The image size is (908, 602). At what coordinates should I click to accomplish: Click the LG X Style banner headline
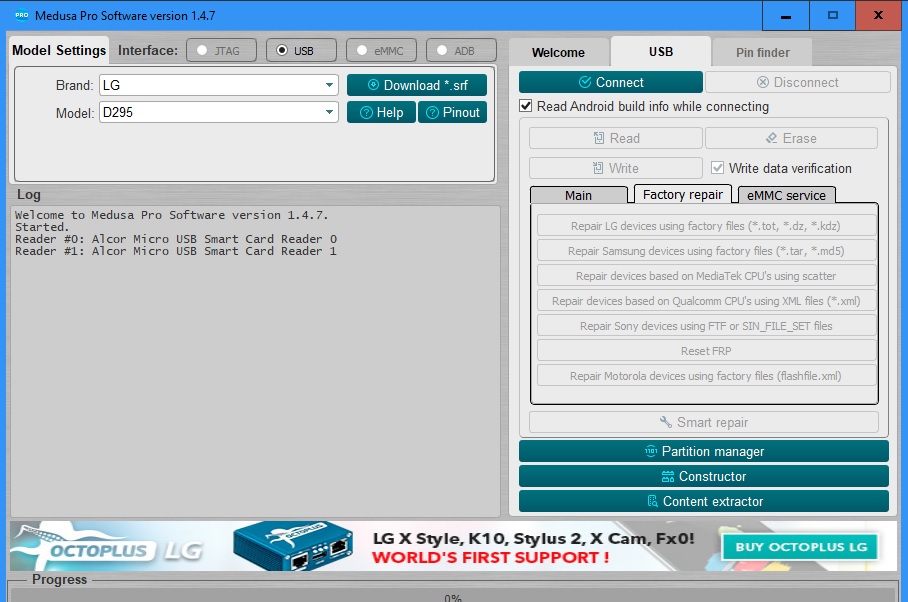tap(533, 539)
